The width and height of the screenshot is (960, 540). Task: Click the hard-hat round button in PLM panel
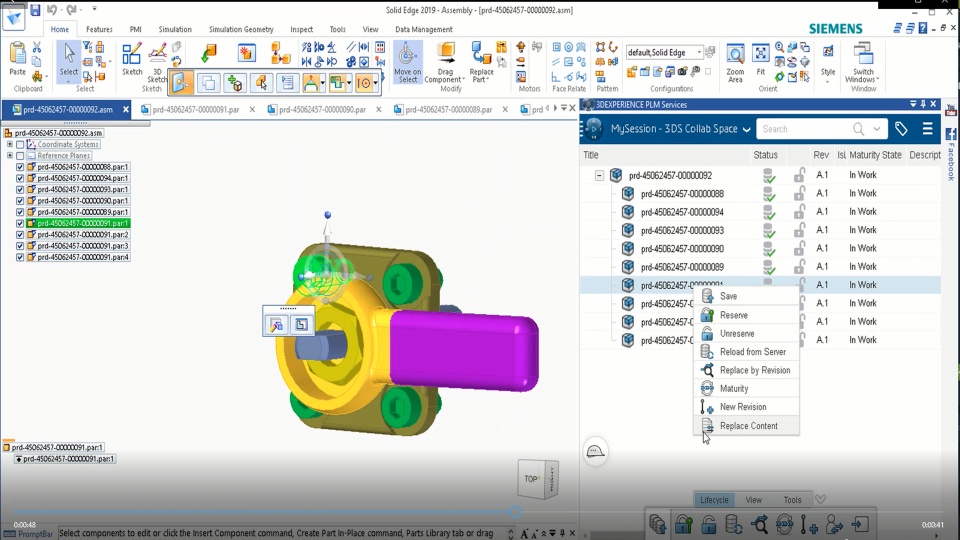tap(595, 452)
